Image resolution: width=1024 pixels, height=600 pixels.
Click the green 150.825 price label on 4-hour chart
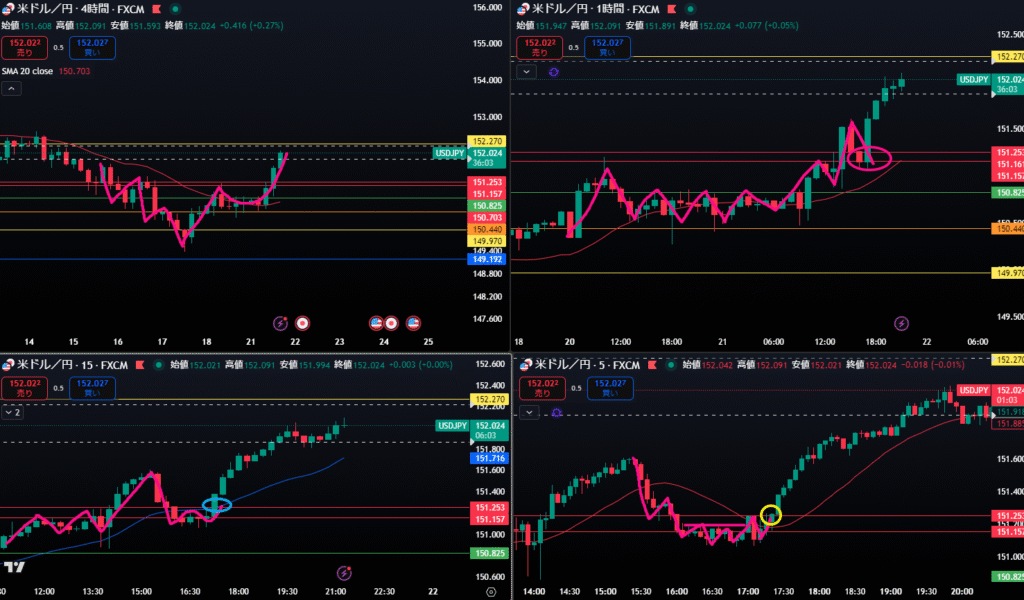coord(487,205)
